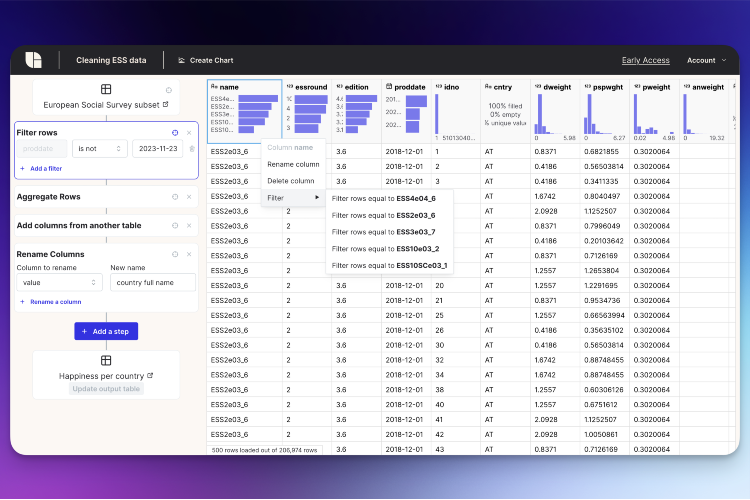Open the Happiness per country external link icon
Image resolution: width=750 pixels, height=500 pixels.
pos(150,376)
